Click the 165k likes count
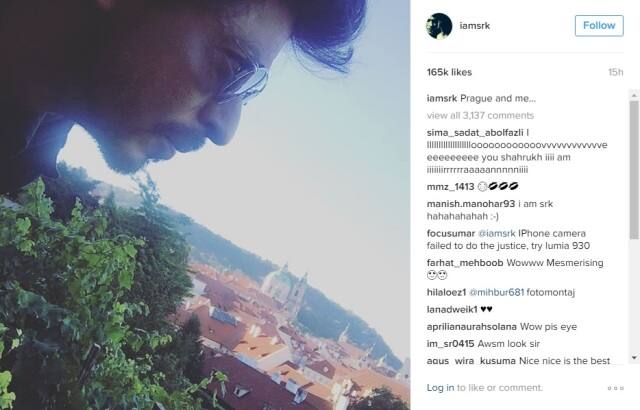Image resolution: width=640 pixels, height=410 pixels. point(449,72)
